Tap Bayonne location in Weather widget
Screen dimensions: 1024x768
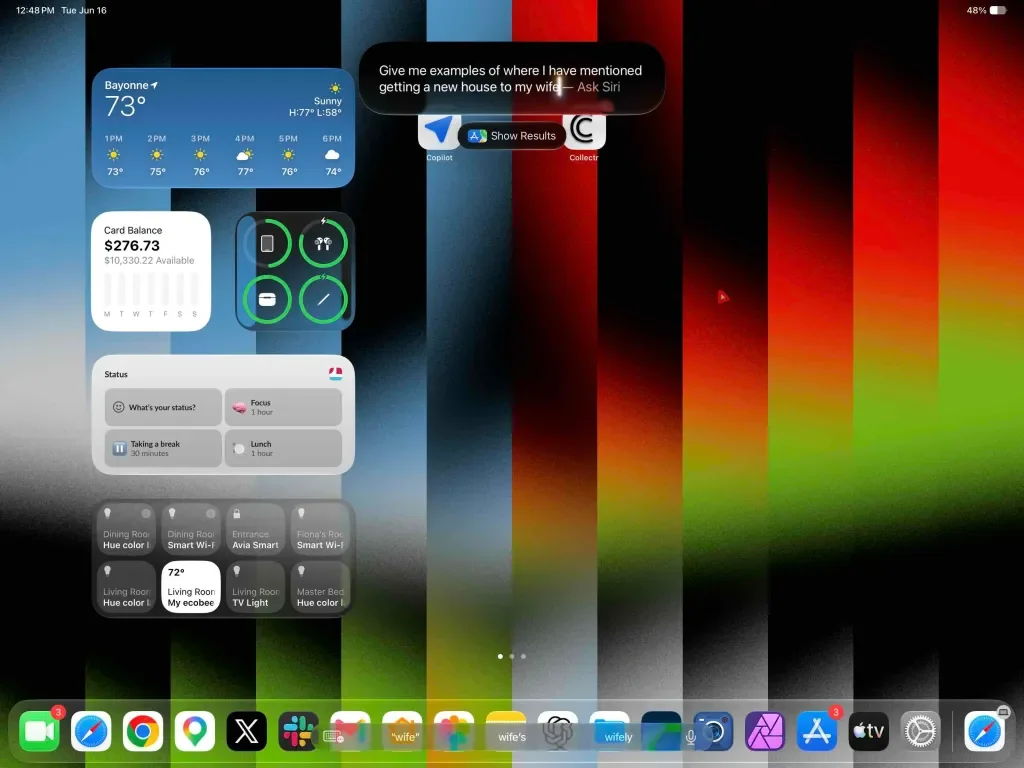point(131,85)
